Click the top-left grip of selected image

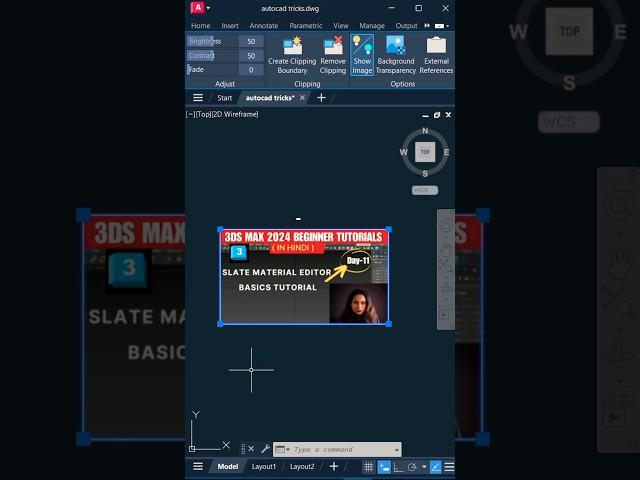coord(220,229)
